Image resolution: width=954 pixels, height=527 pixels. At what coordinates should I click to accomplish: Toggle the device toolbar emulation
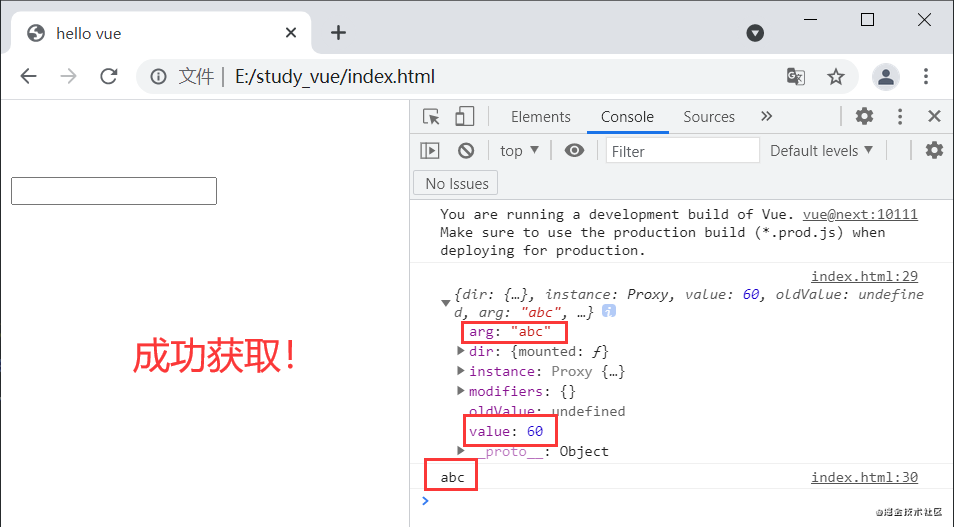point(464,116)
